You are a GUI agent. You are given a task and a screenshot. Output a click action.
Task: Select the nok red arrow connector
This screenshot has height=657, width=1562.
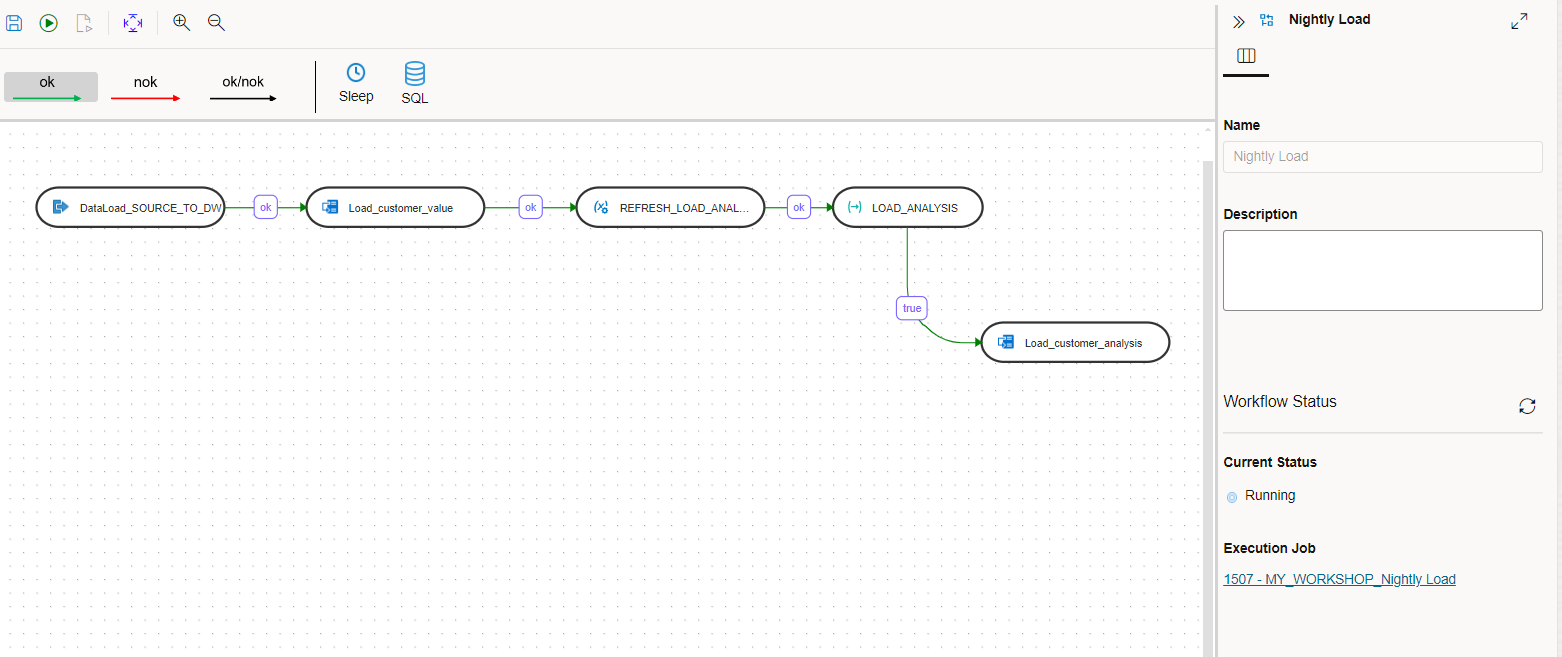[146, 87]
